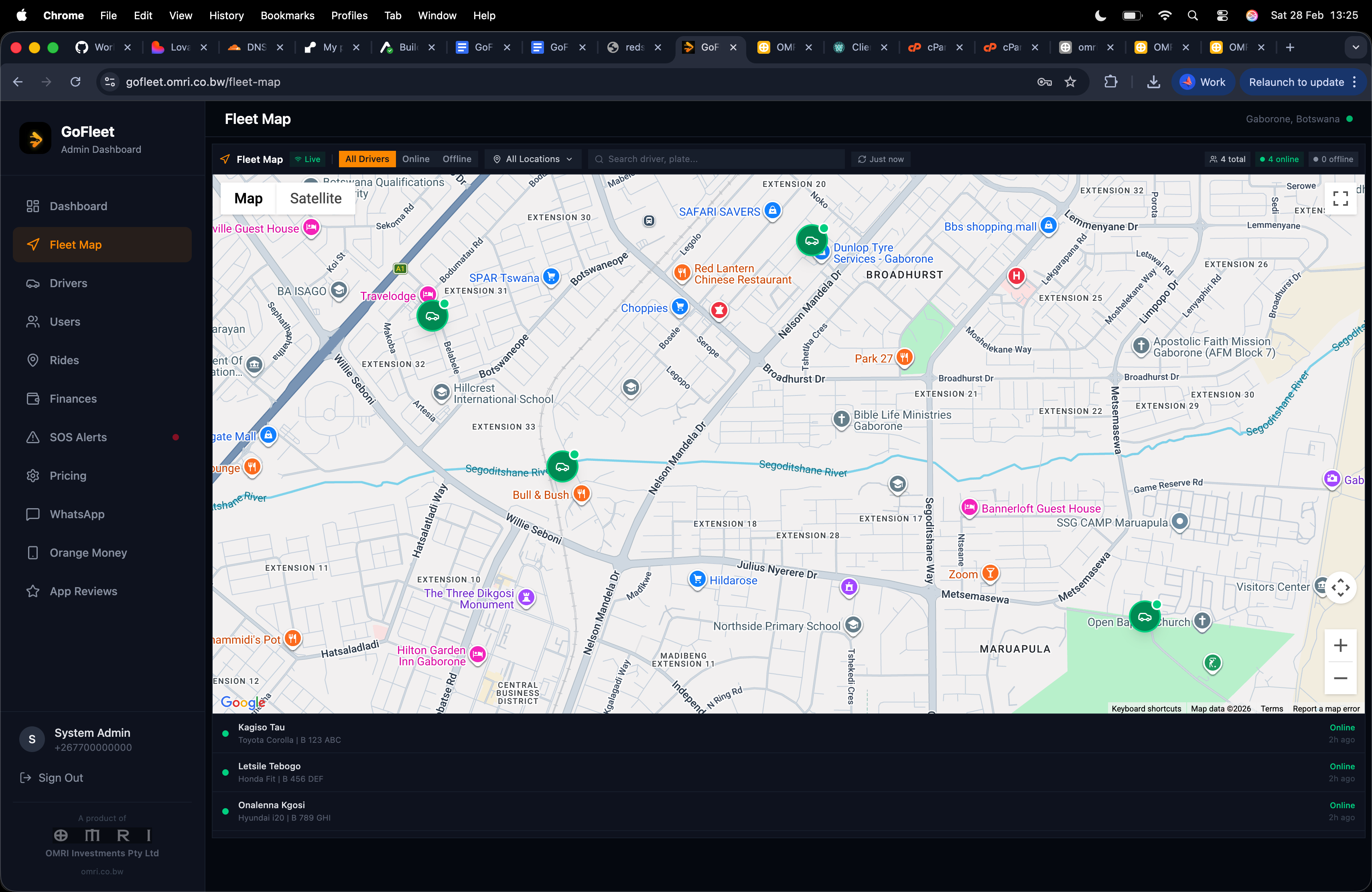The image size is (1372, 892).
Task: Switch to Satellite view type
Action: coord(316,198)
